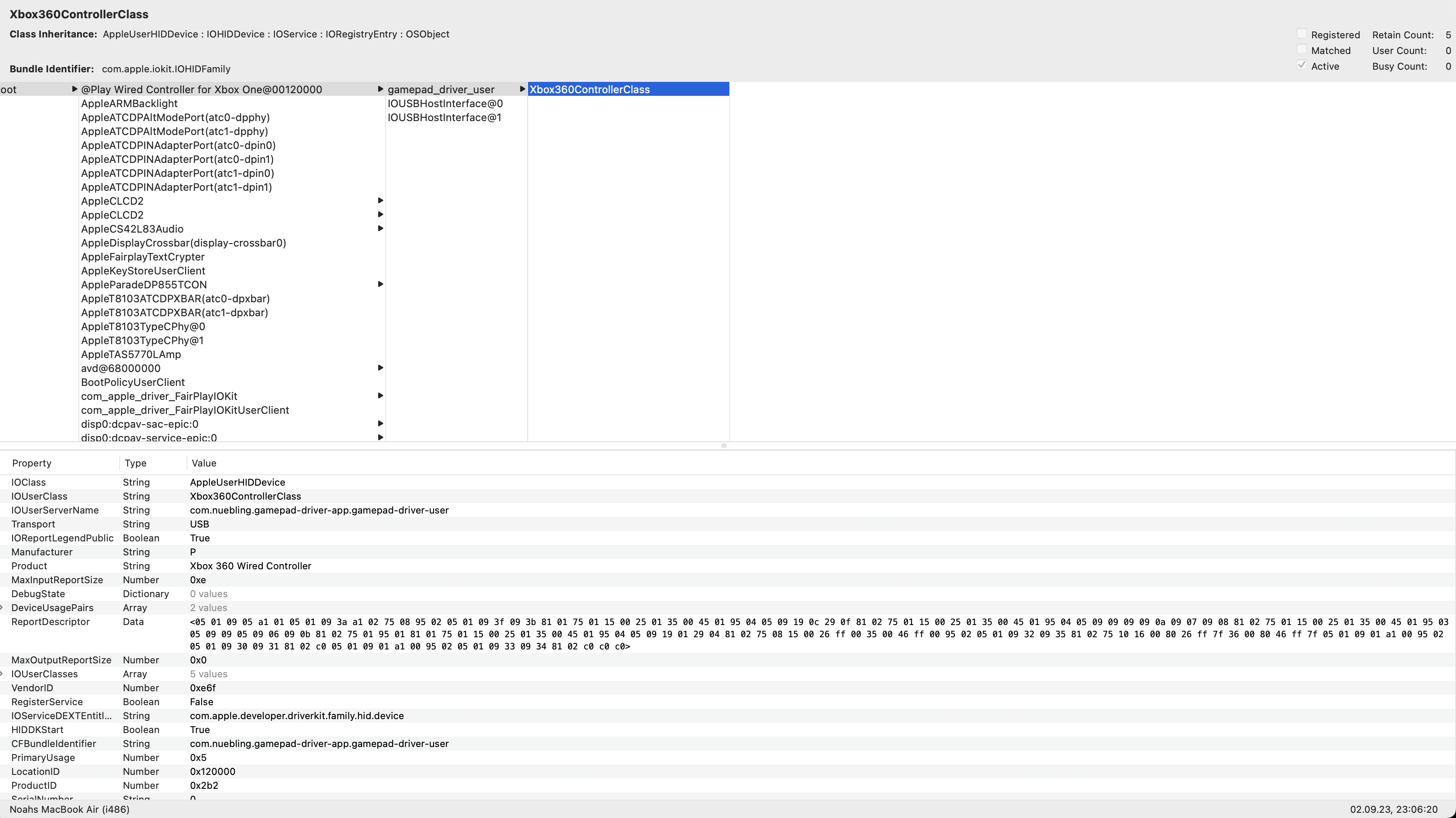
Task: Select the IOUSBHostInterface@0 entry
Action: point(445,103)
